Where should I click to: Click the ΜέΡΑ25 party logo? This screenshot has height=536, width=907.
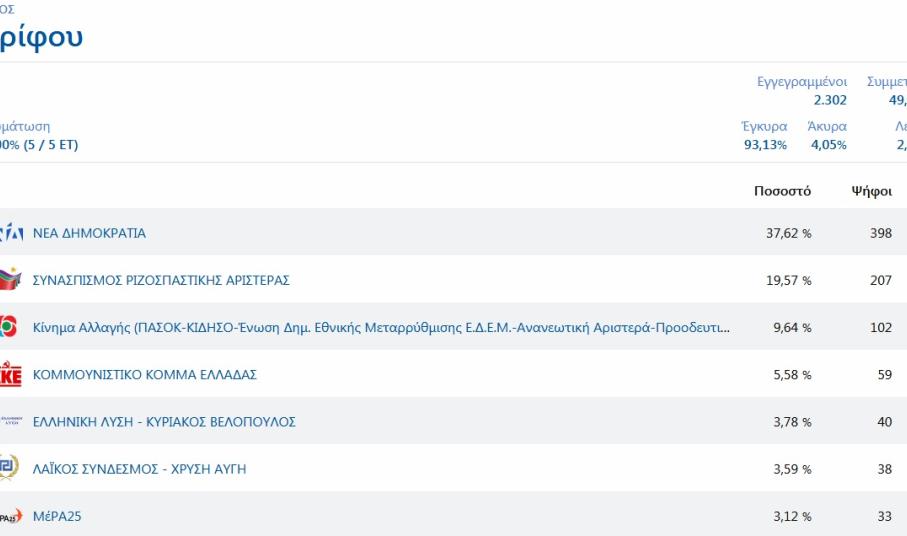coord(10,517)
